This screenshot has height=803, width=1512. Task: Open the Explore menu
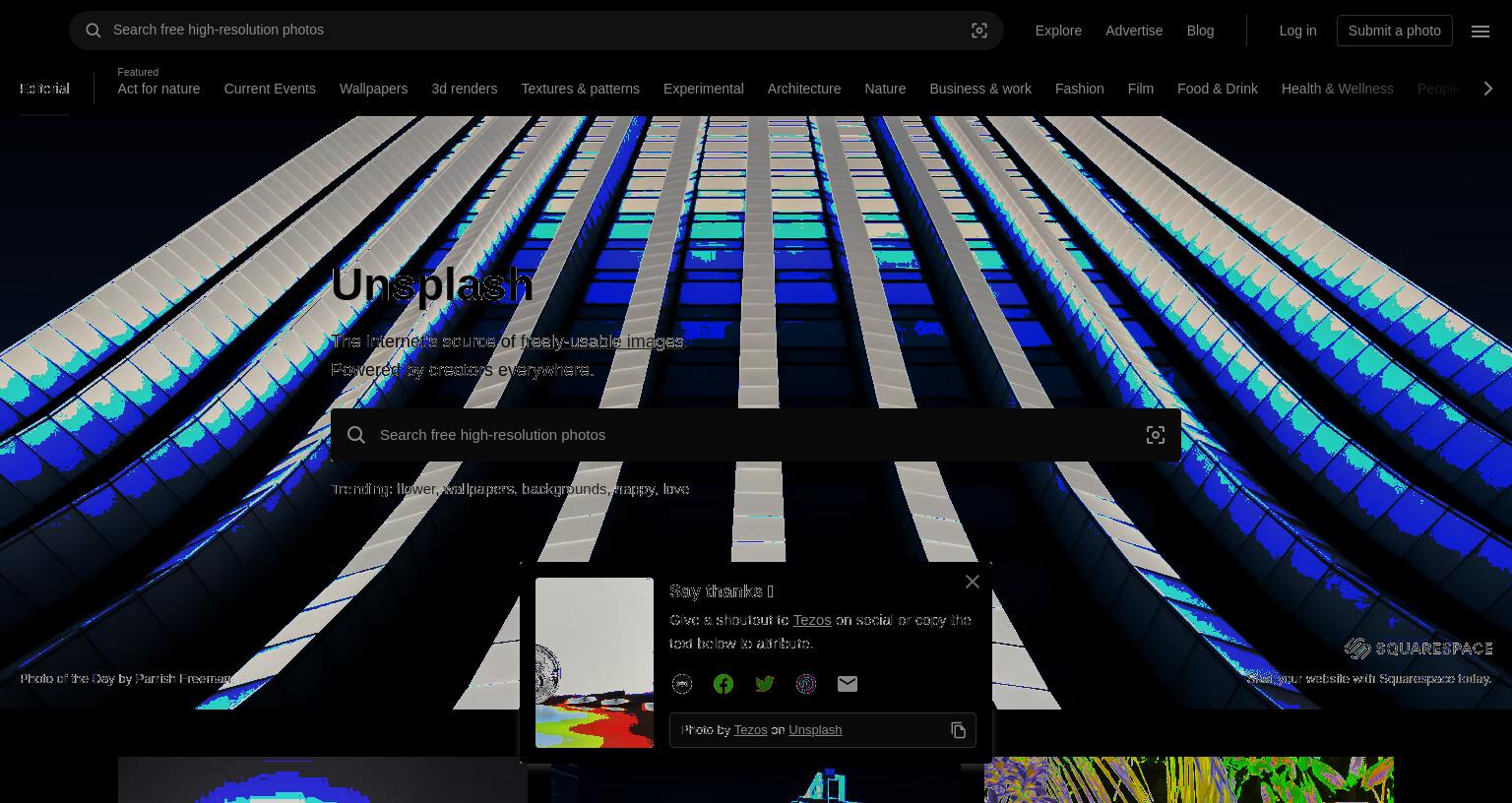(1058, 31)
